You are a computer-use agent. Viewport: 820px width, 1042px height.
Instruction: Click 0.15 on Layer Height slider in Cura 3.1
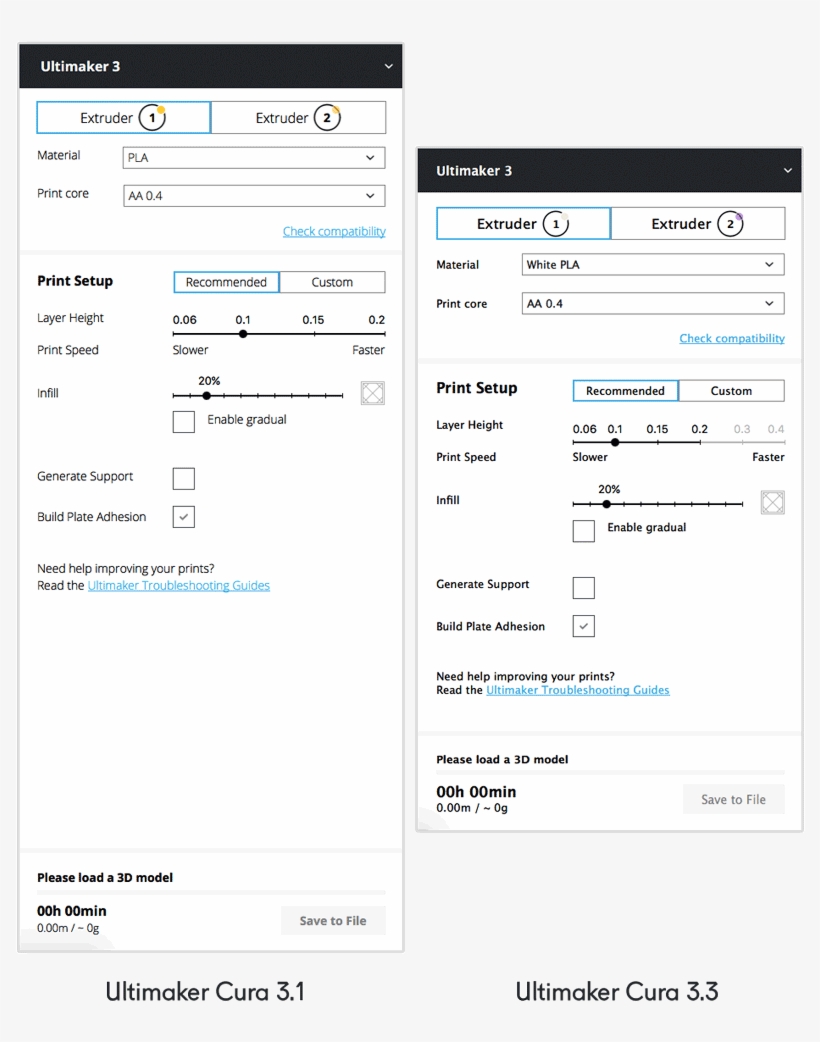(x=314, y=333)
